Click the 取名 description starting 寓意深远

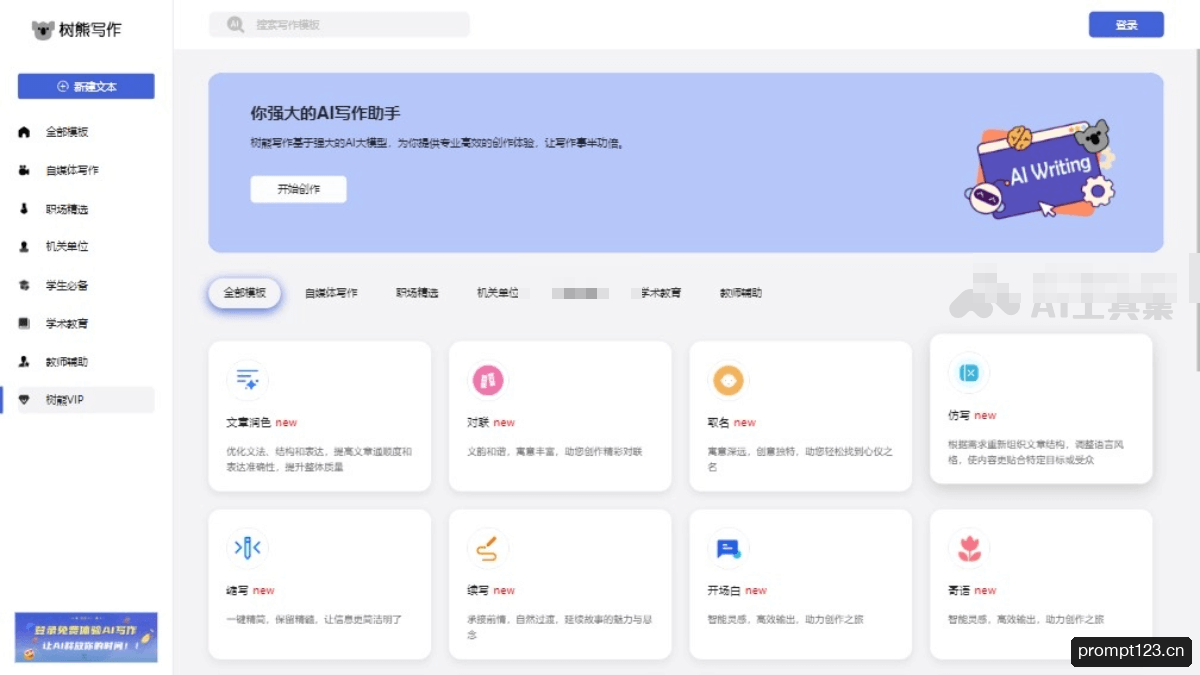(x=800, y=459)
